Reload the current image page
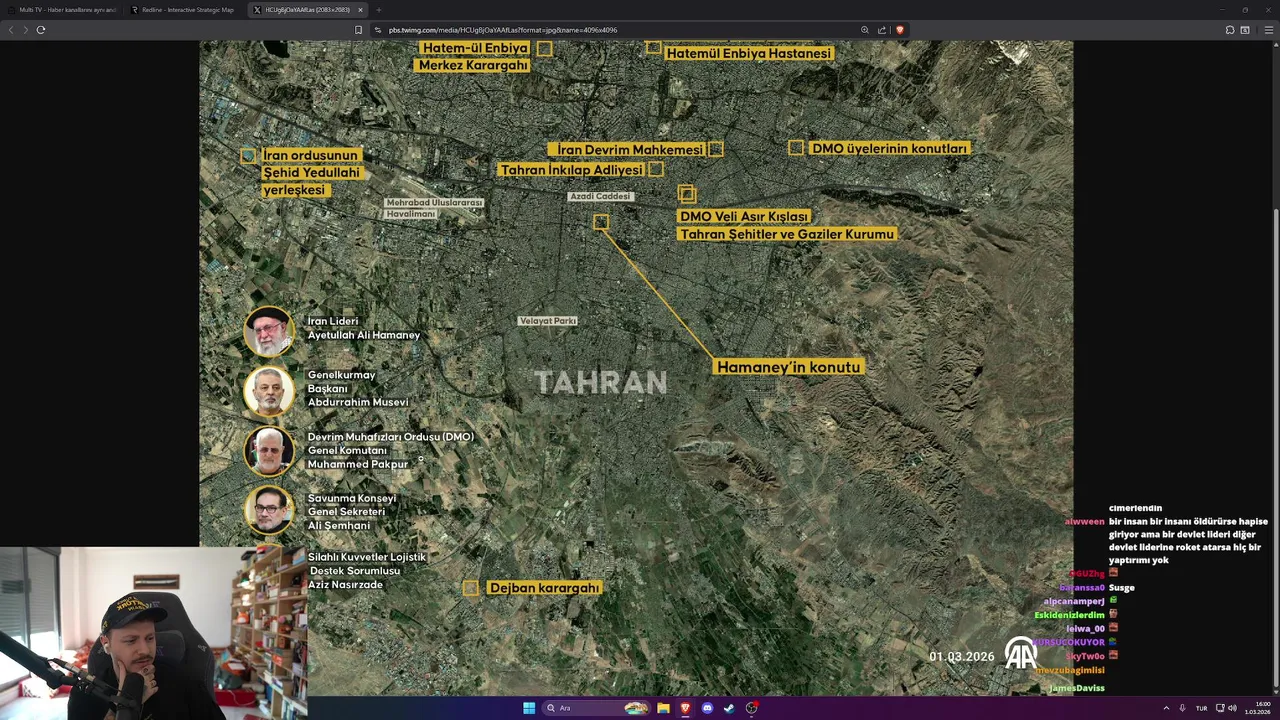 click(41, 30)
